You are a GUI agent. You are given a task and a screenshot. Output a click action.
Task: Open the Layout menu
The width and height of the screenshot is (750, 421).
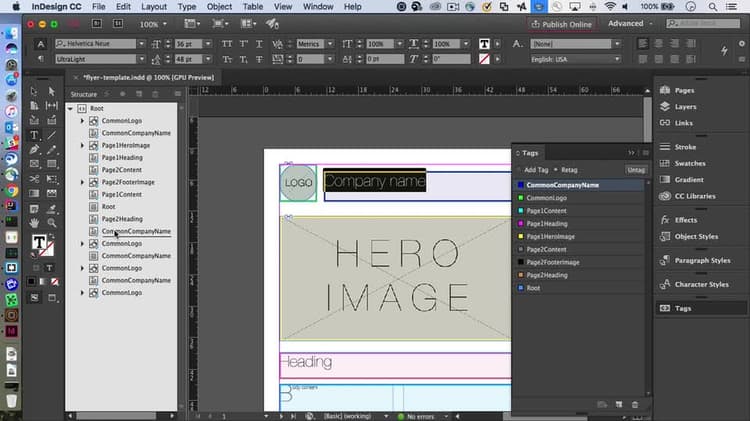[154, 7]
